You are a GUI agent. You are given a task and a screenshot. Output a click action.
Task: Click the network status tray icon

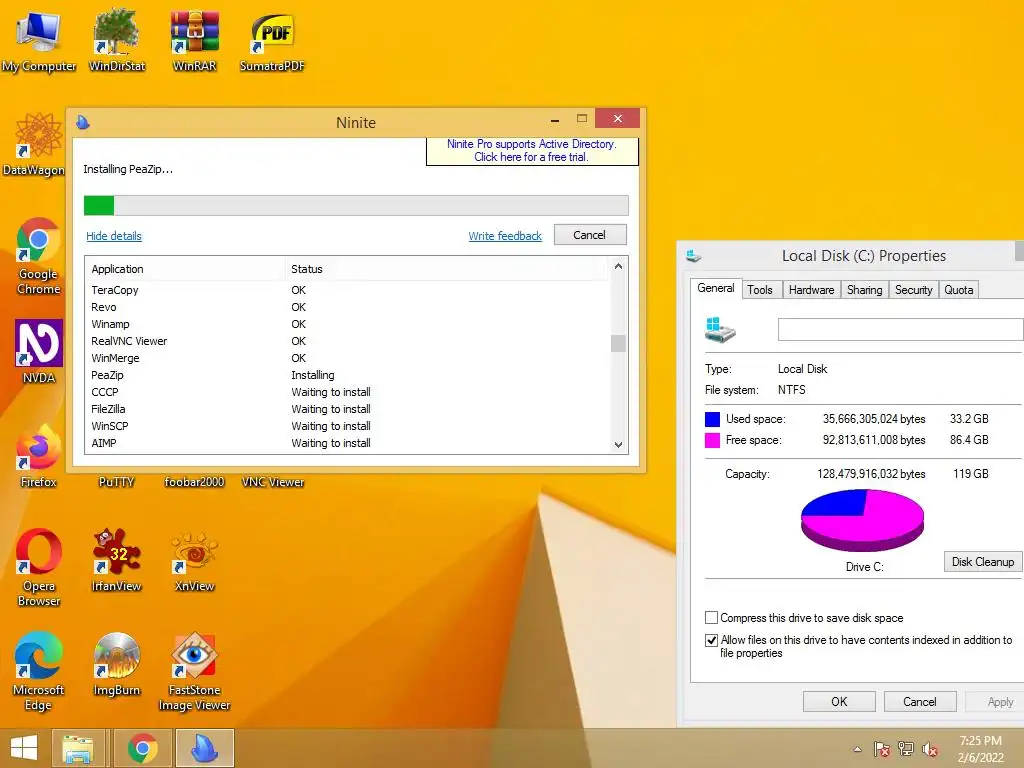click(x=906, y=749)
